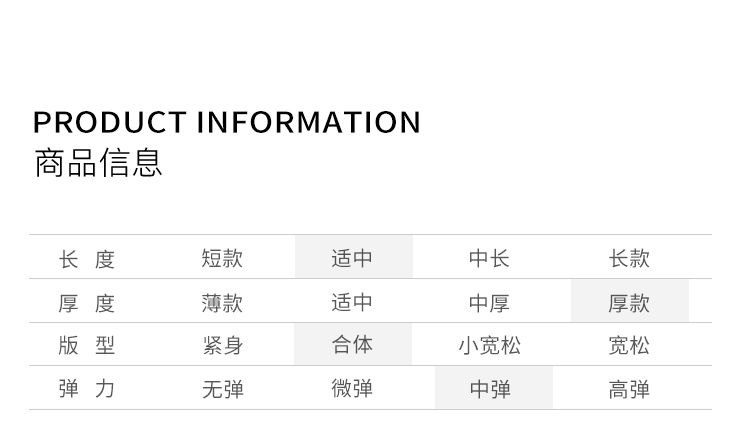The height and width of the screenshot is (436, 750).
Task: Click the PRODUCT INFORMATION heading
Action: tap(227, 122)
